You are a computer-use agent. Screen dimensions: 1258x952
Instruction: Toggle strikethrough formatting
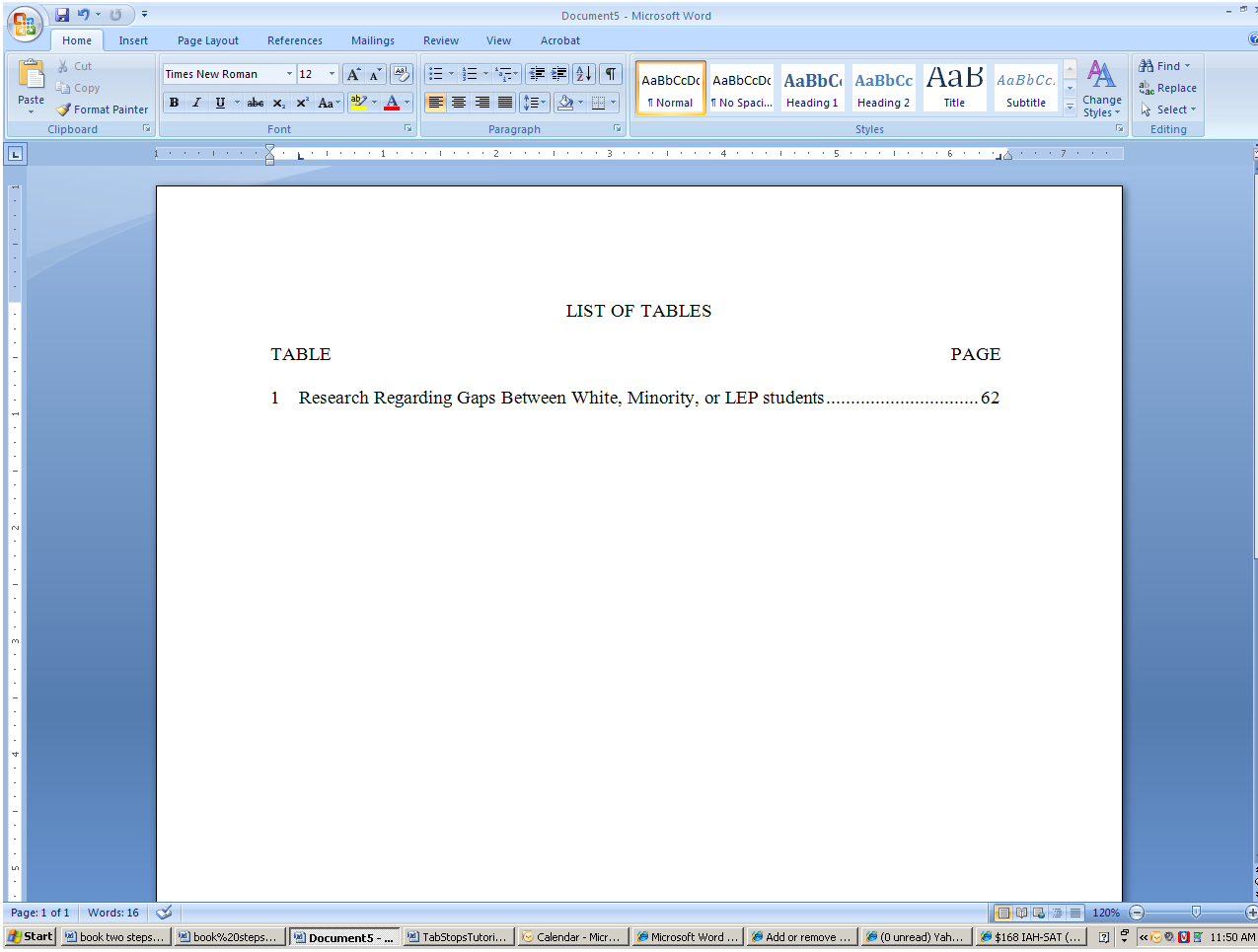pos(255,103)
